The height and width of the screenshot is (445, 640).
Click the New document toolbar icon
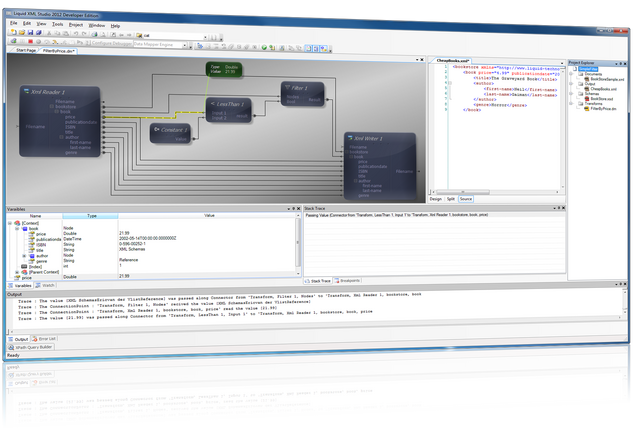coord(13,31)
